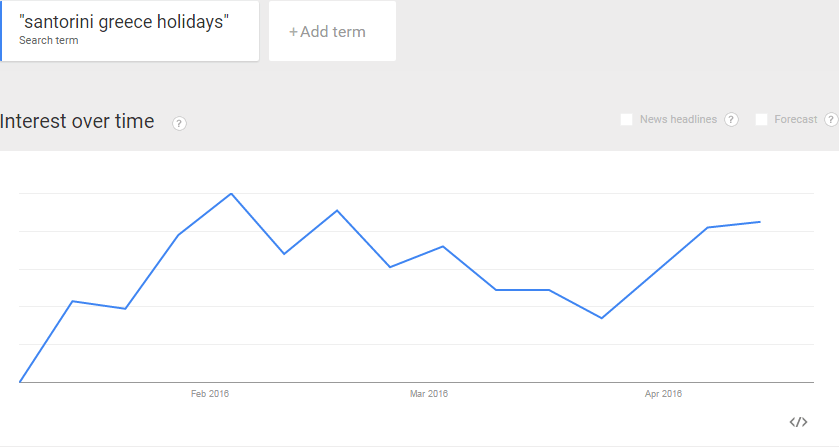This screenshot has height=447, width=839.
Task: Open help icon next to News headlines
Action: (731, 120)
